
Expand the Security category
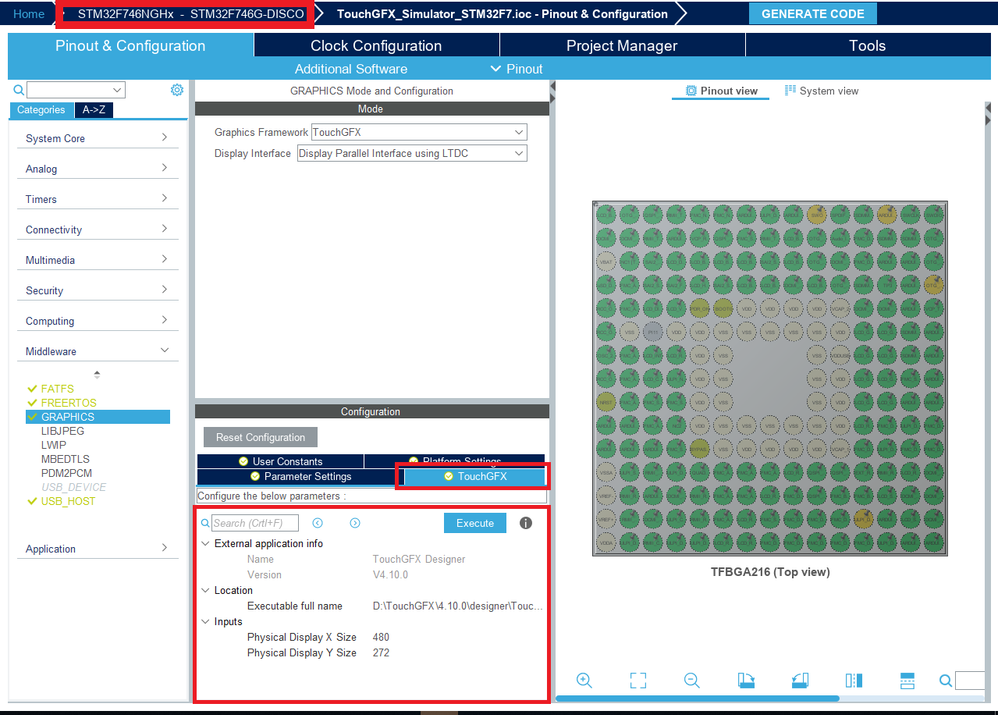tap(97, 290)
